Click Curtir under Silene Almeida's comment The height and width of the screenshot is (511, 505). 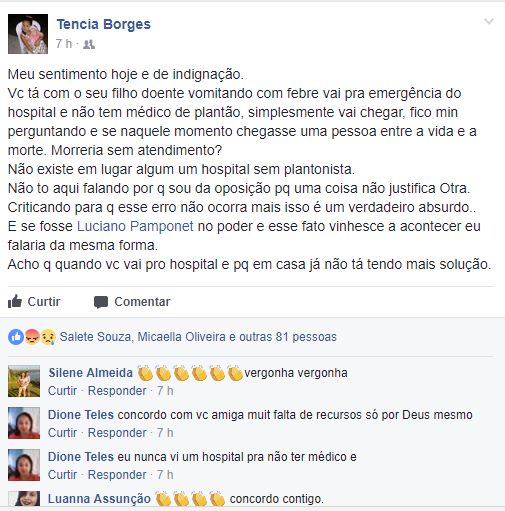tap(62, 391)
